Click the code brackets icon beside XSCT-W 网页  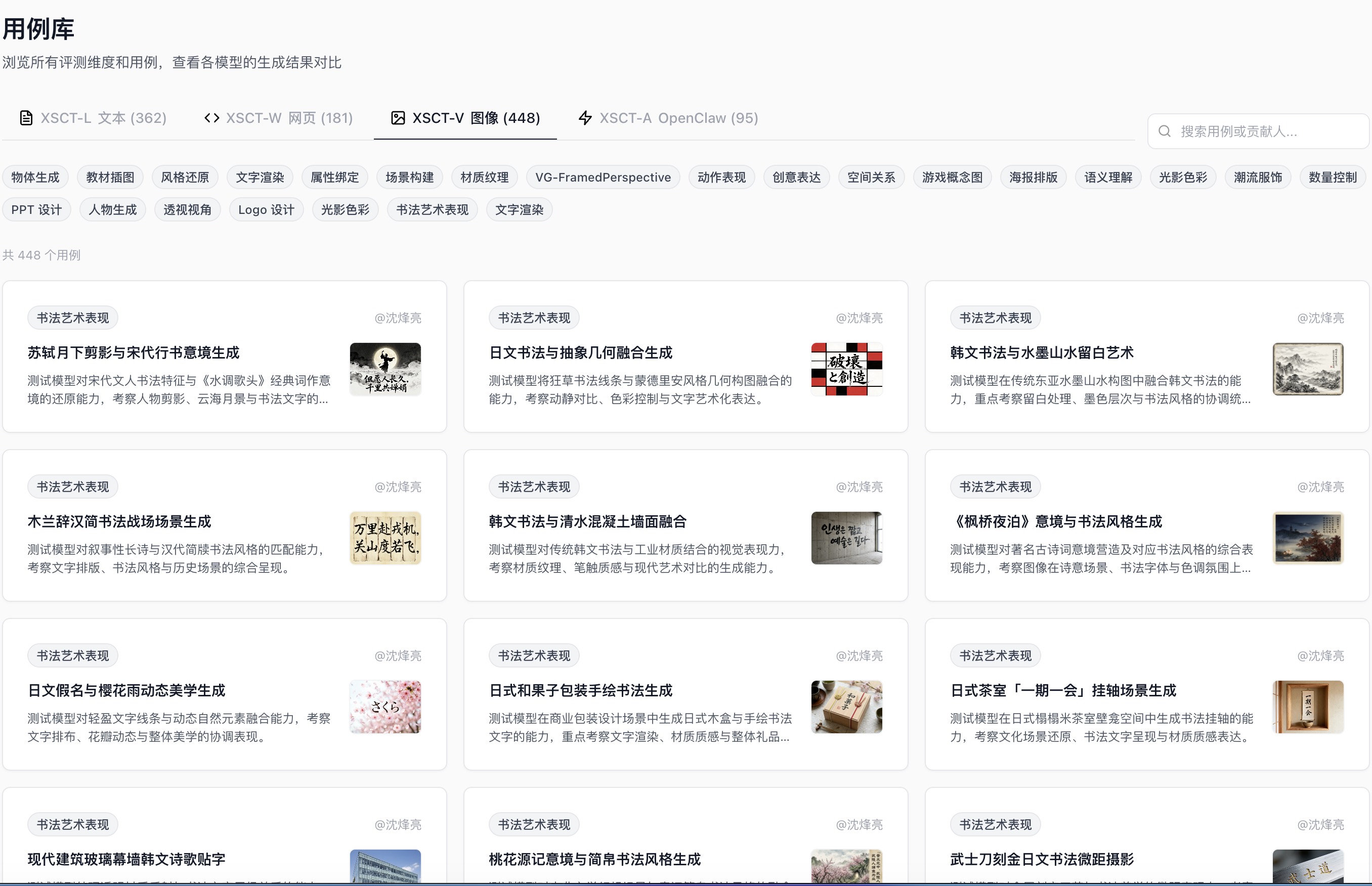[x=212, y=118]
